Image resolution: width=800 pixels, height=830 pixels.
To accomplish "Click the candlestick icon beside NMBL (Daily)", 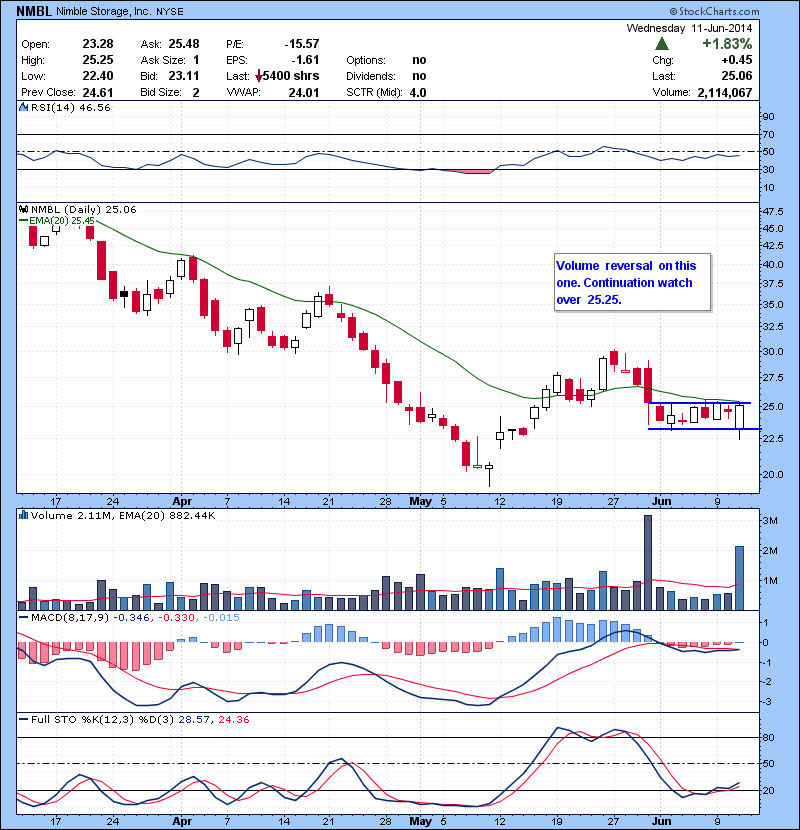I will 23,209.
